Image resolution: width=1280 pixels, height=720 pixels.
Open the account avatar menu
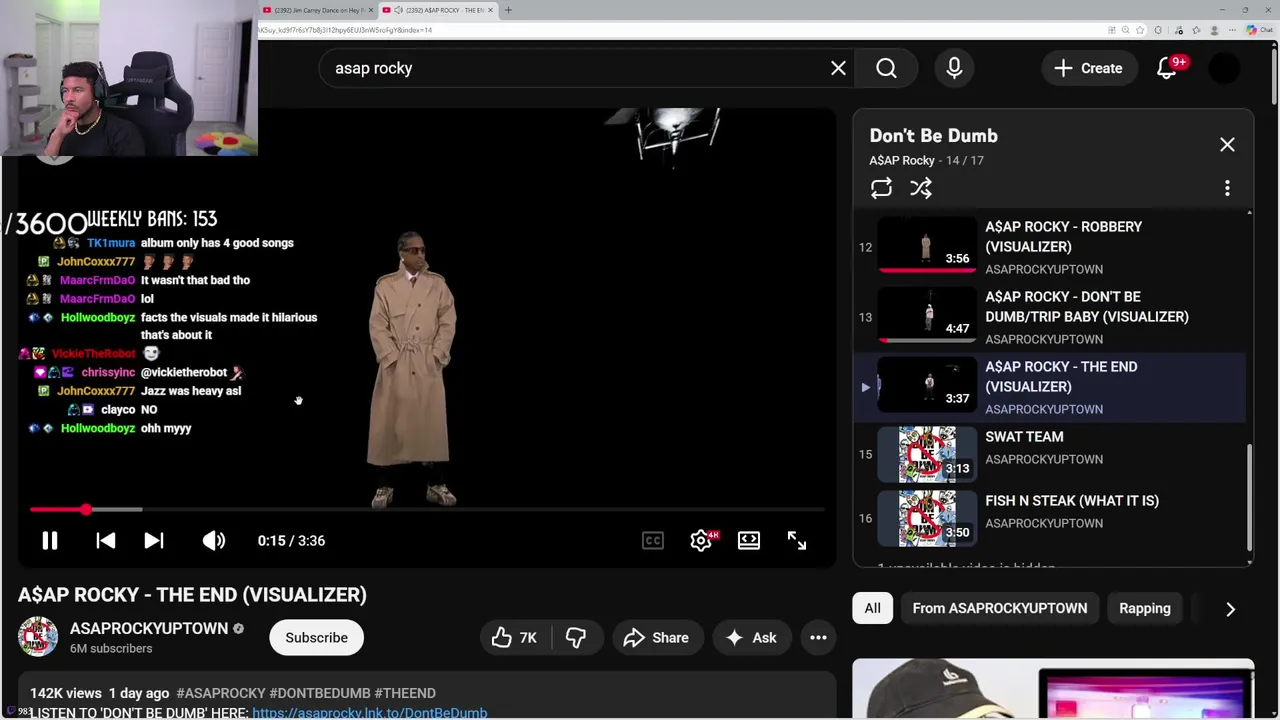[x=1224, y=68]
